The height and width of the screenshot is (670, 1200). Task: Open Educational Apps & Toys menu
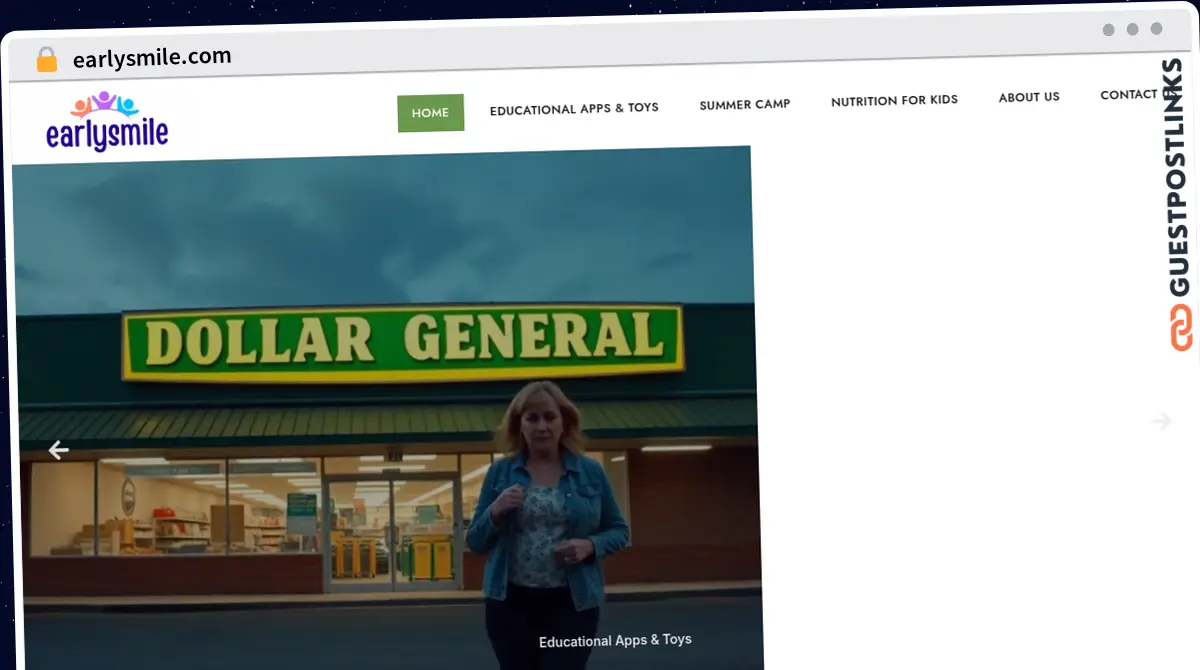point(574,109)
